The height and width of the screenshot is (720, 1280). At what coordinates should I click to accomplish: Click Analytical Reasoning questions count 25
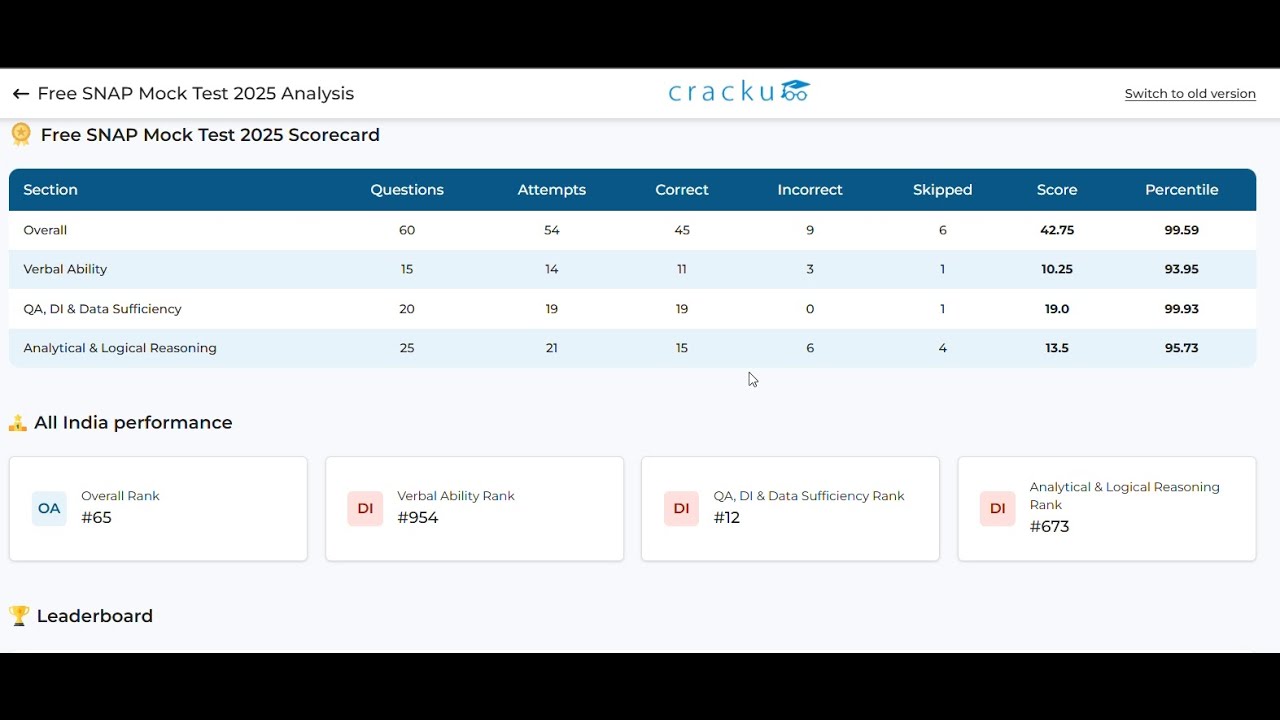pos(407,348)
